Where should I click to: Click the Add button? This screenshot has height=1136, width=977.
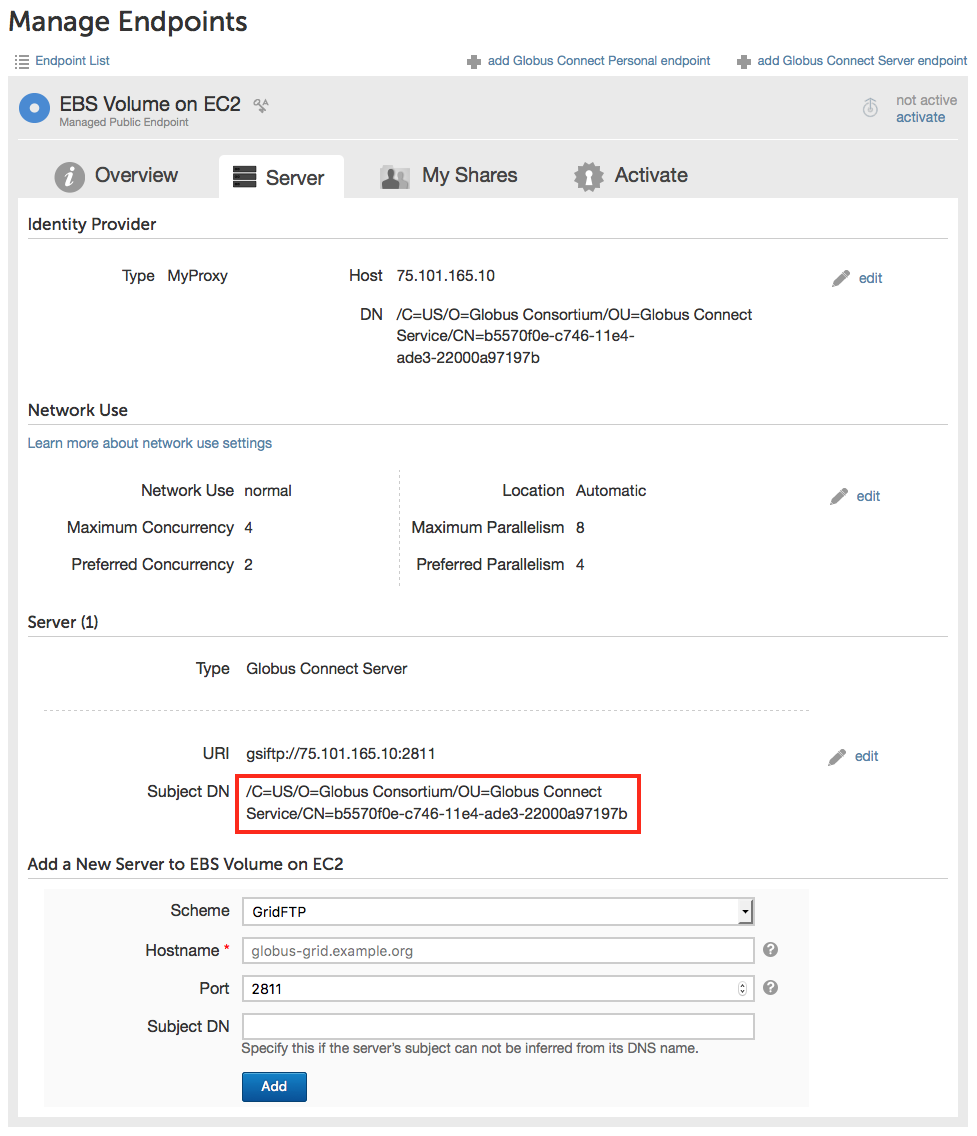point(274,1087)
